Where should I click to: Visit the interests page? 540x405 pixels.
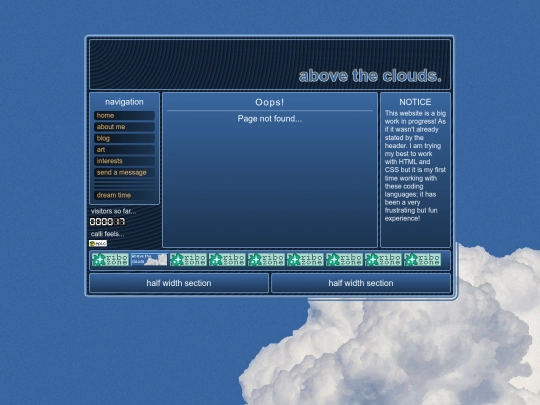(124, 161)
